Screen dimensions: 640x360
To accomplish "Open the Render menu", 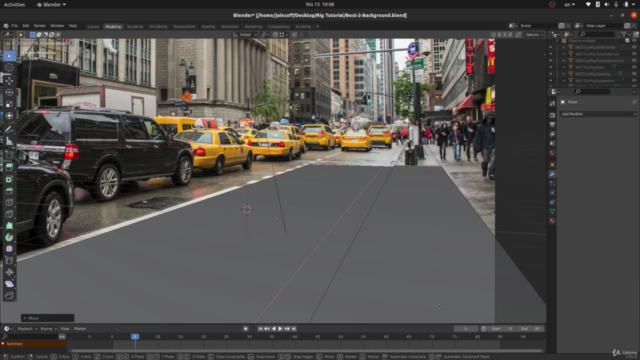I will coord(40,26).
